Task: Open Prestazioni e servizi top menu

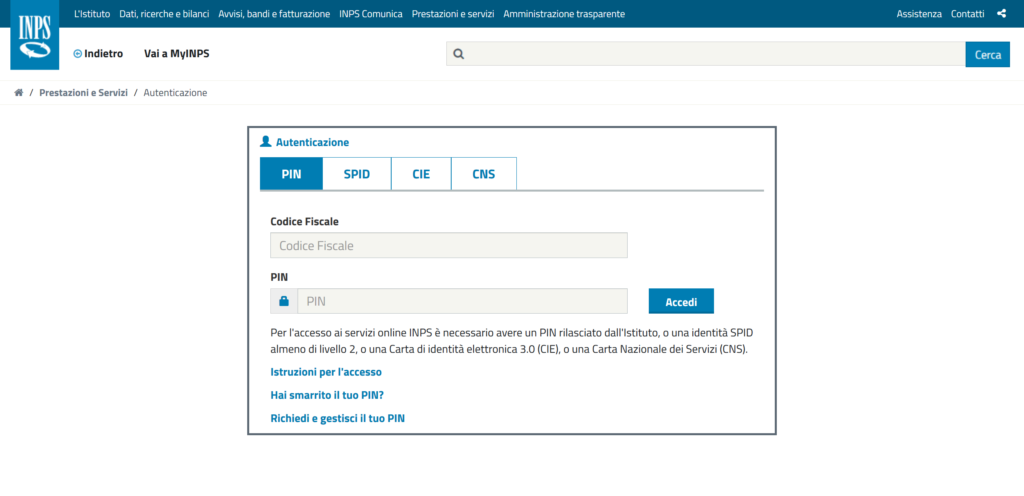Action: tap(453, 14)
